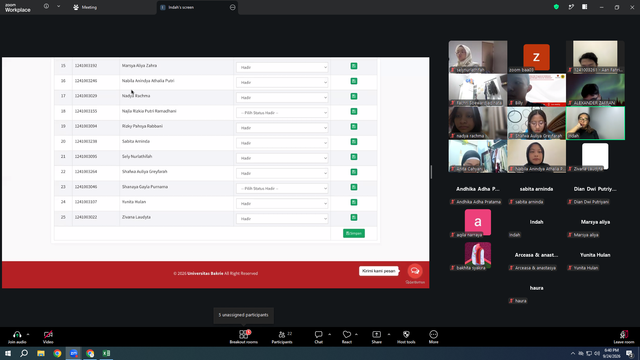Click green note icon for Nabila Anindya row
640x360 pixels.
354,81
